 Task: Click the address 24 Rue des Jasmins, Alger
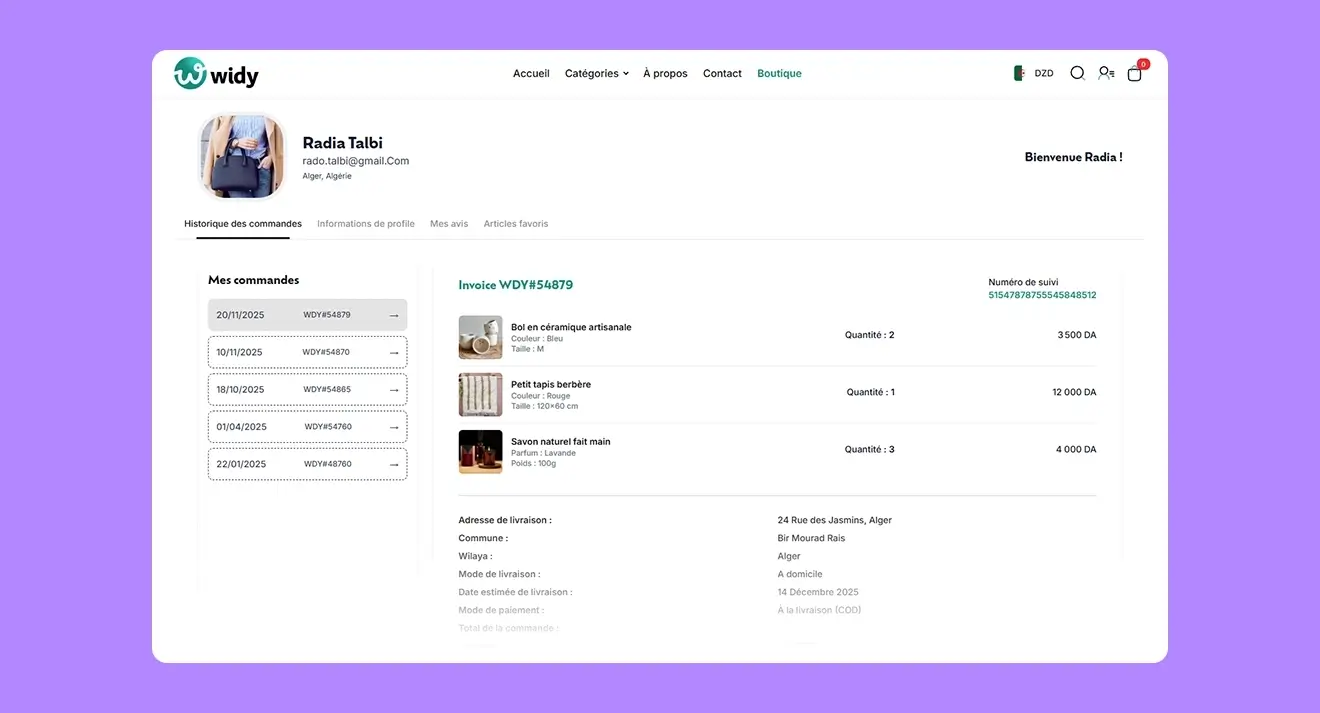click(835, 520)
